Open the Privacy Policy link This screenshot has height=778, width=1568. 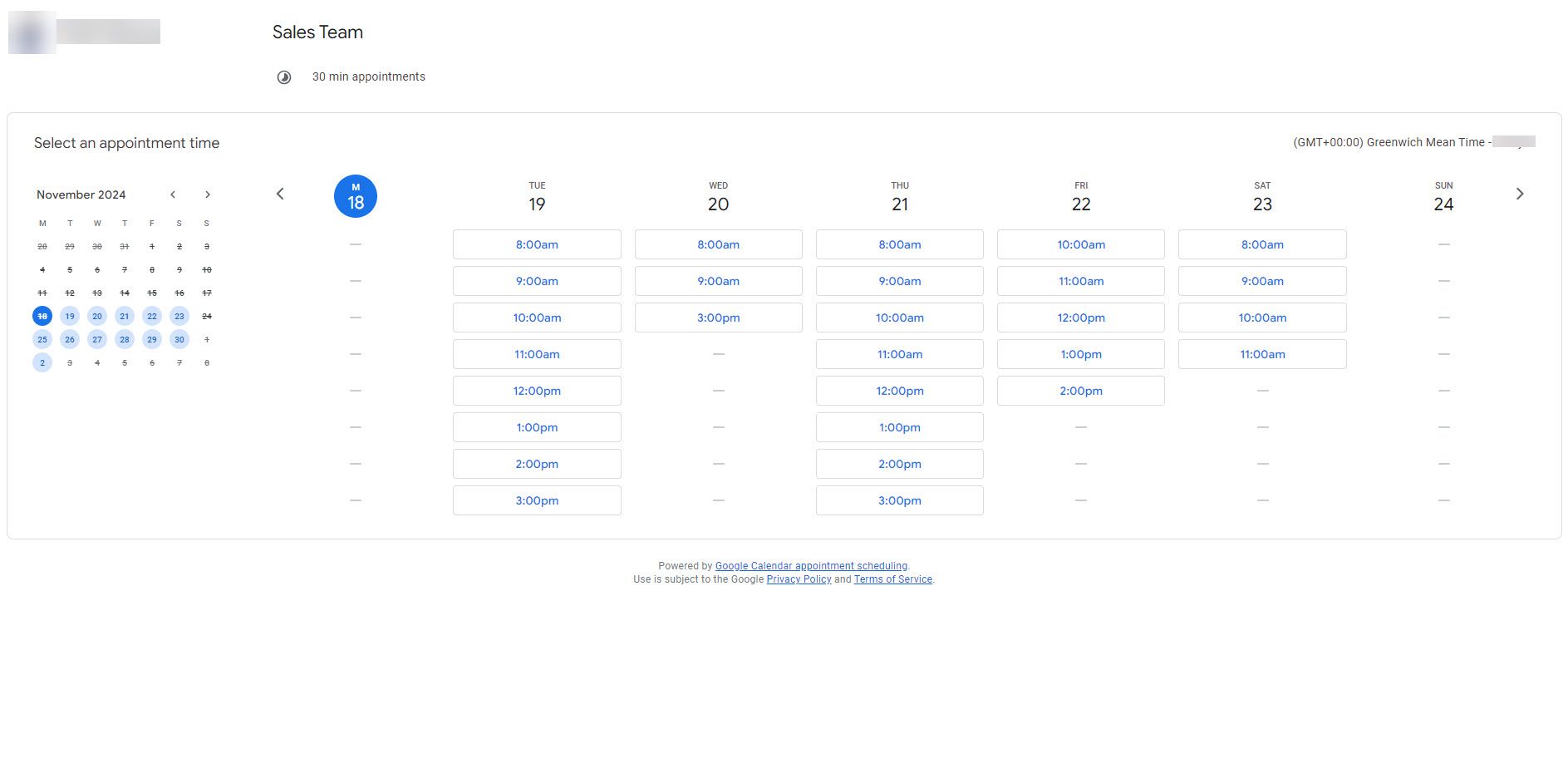[x=798, y=579]
